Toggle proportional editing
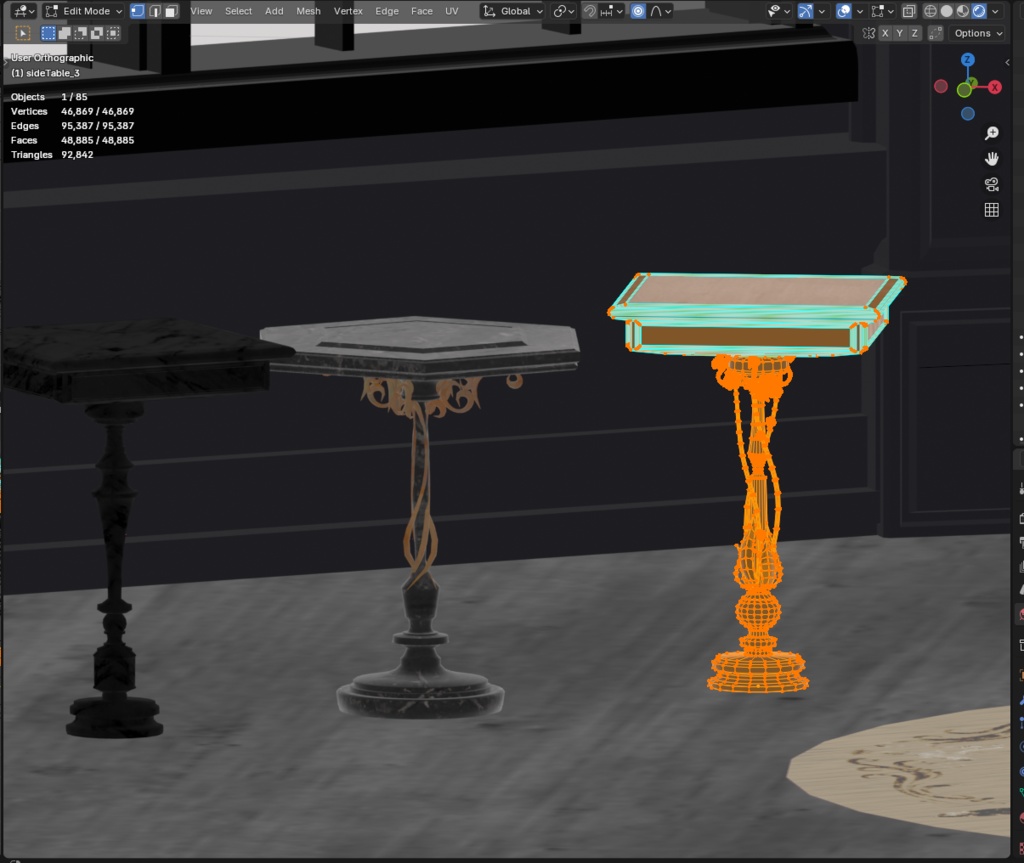This screenshot has width=1024, height=863. coord(638,11)
